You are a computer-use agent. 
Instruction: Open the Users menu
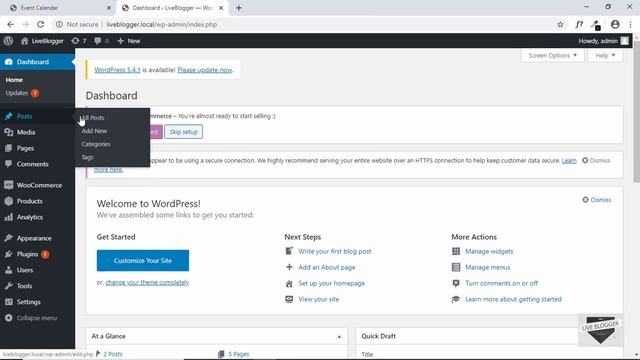(37, 270)
